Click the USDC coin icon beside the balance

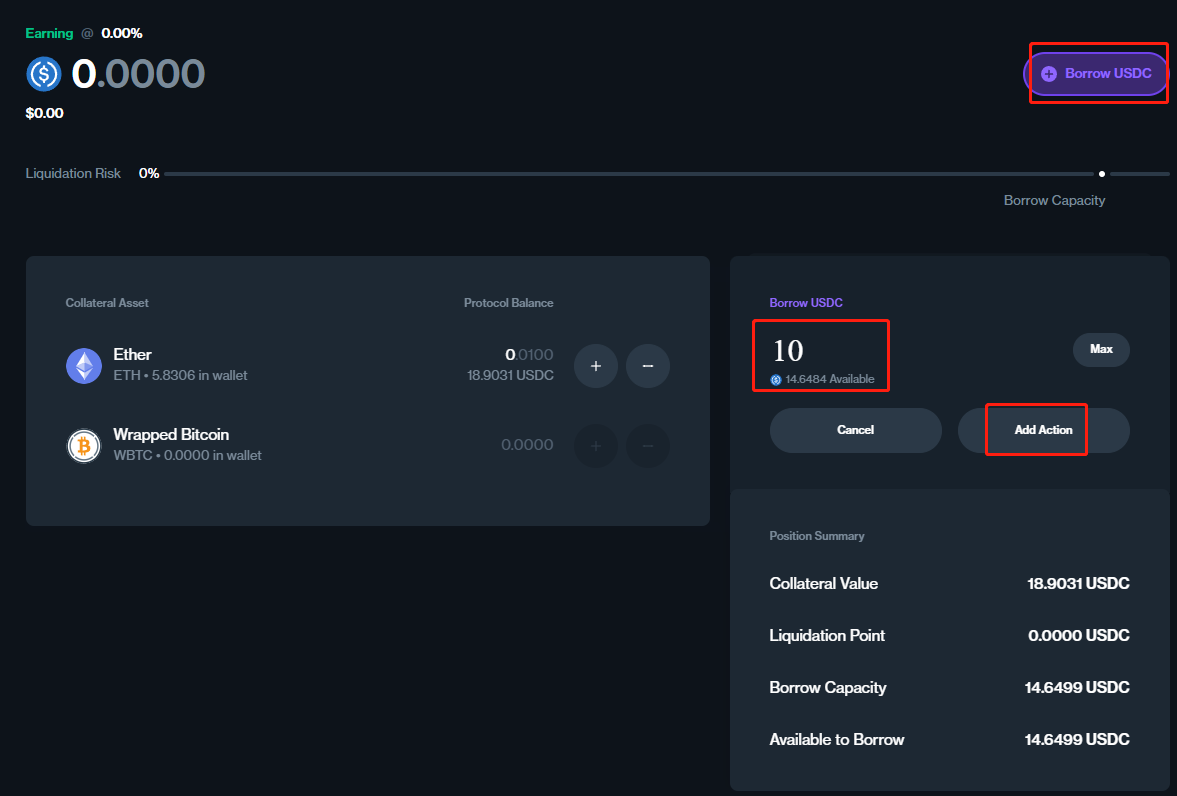tap(44, 74)
